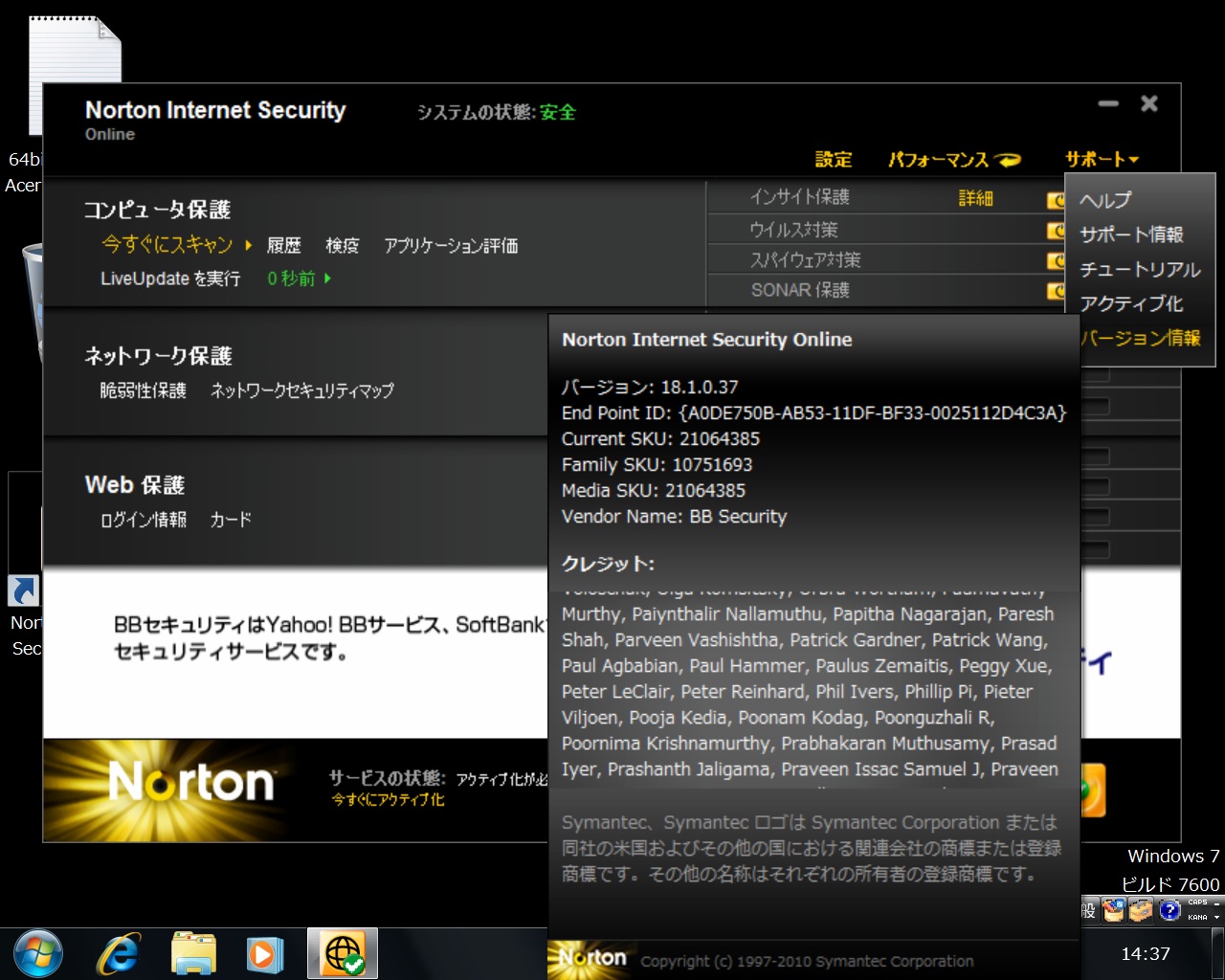Open アプリケーション評価 in computer protection

click(x=451, y=246)
